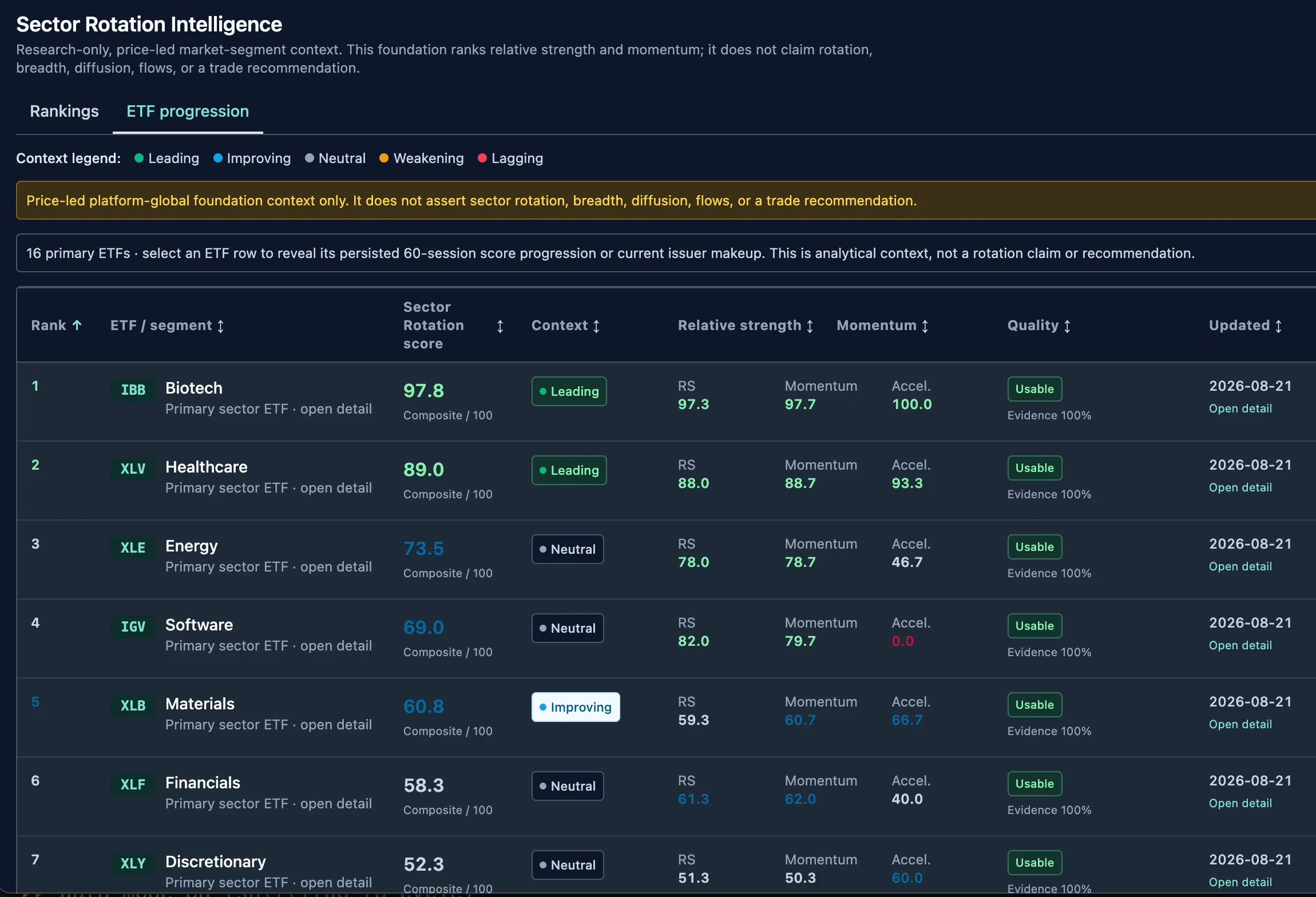This screenshot has height=897, width=1316.
Task: Click the Neutral badge in Financials row
Action: coord(568,786)
